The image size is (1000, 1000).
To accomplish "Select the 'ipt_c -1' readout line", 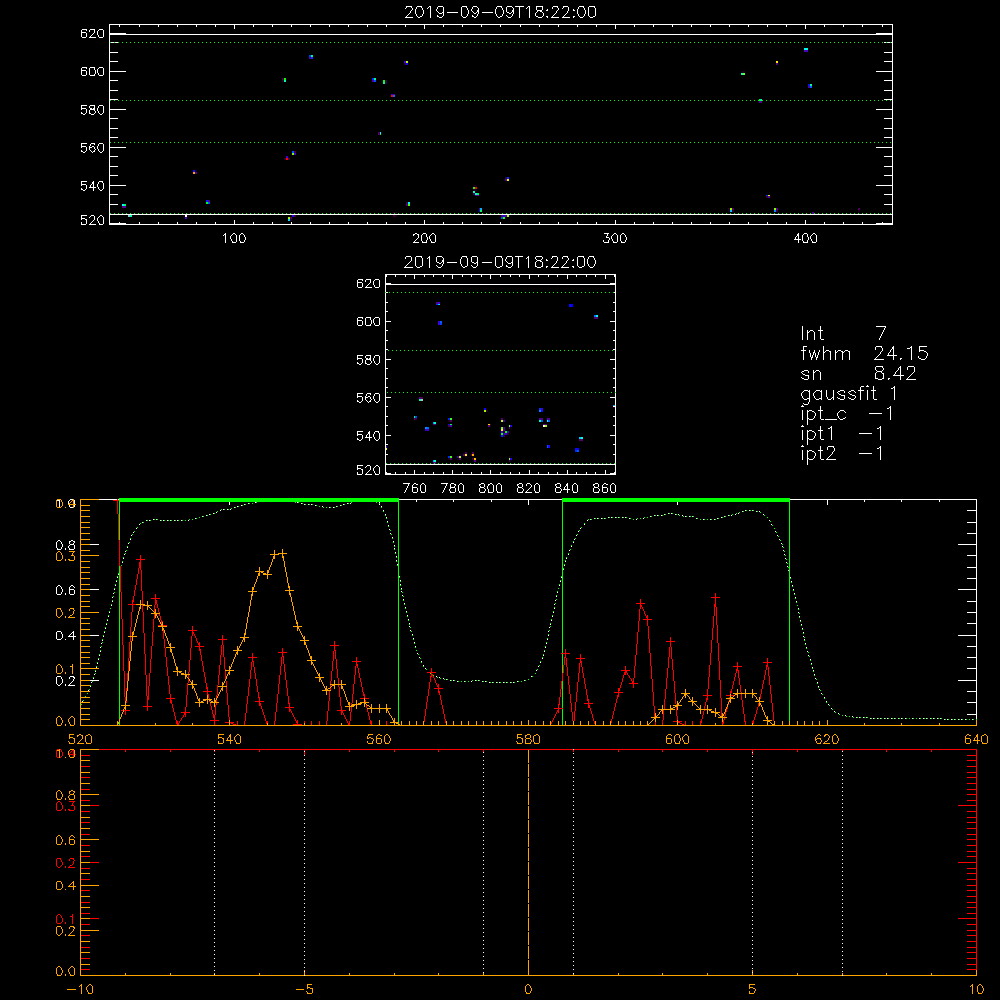I will [847, 414].
